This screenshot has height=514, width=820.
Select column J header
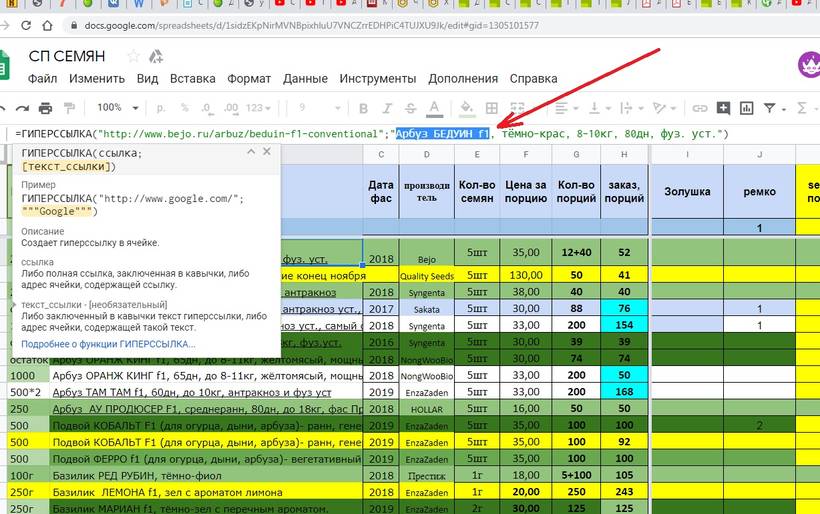point(759,154)
